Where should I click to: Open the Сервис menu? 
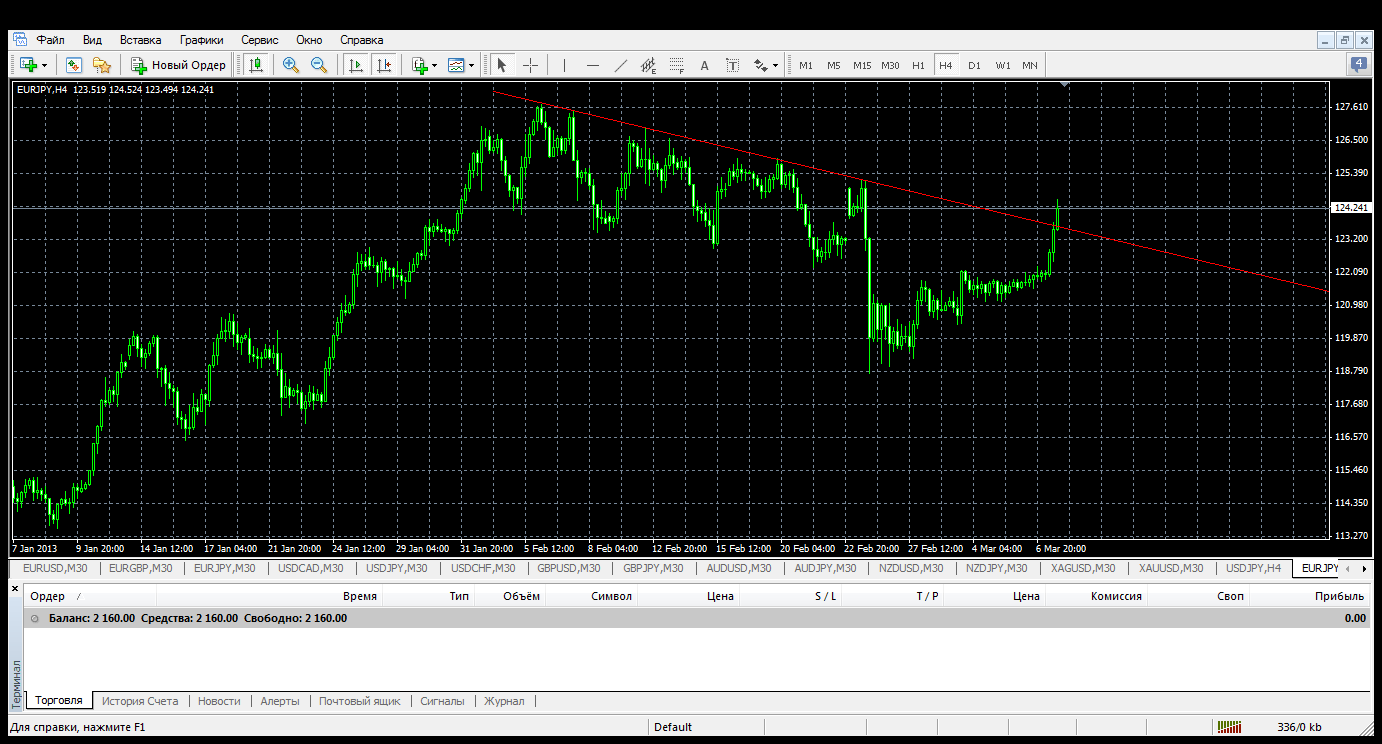[260, 40]
